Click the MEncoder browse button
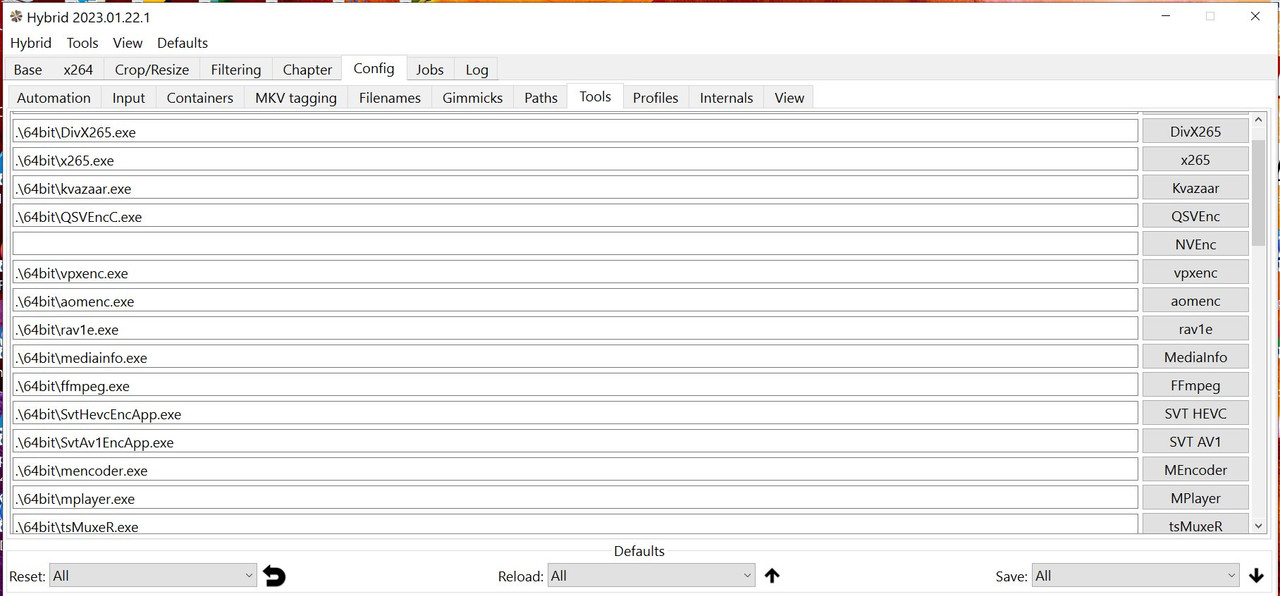The height and width of the screenshot is (596, 1280). (x=1195, y=470)
